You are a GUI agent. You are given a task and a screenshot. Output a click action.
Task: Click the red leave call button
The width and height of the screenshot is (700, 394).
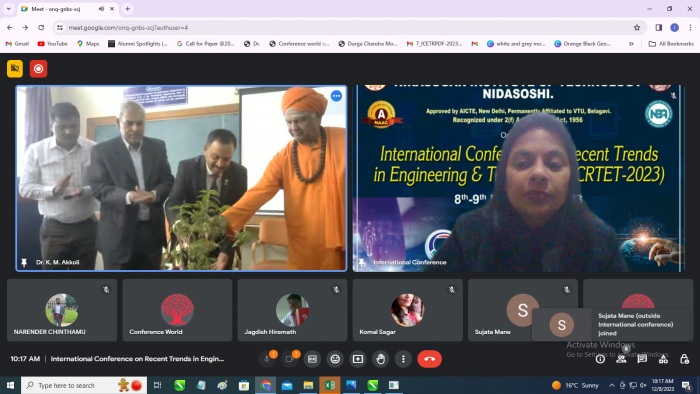click(429, 359)
